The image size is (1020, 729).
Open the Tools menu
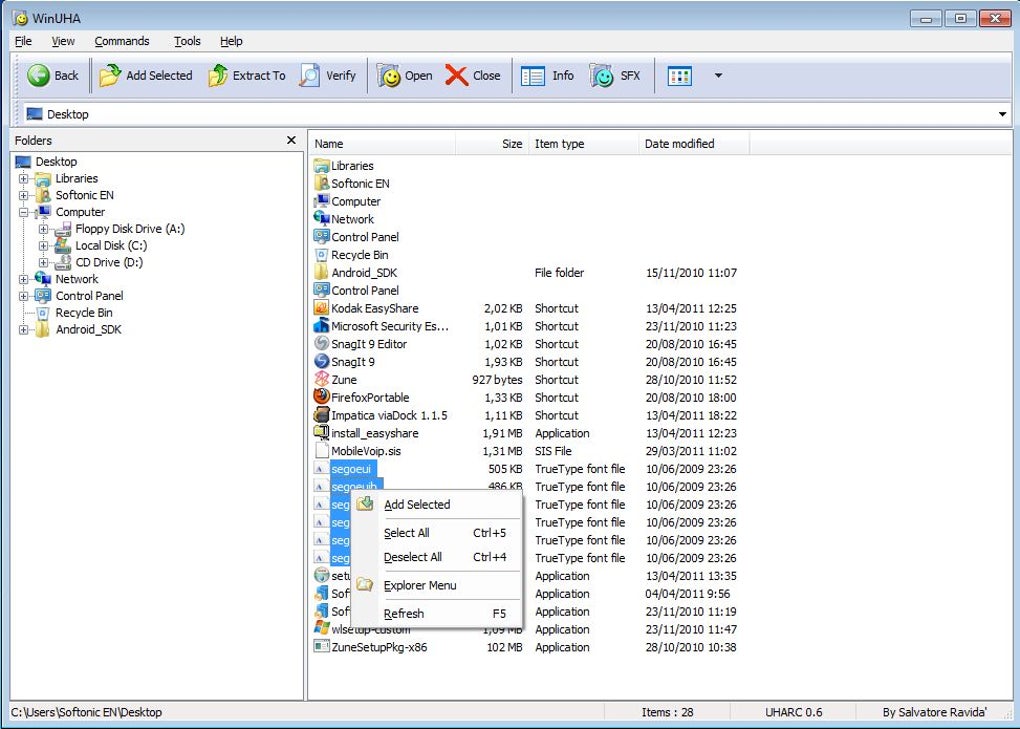pyautogui.click(x=187, y=41)
